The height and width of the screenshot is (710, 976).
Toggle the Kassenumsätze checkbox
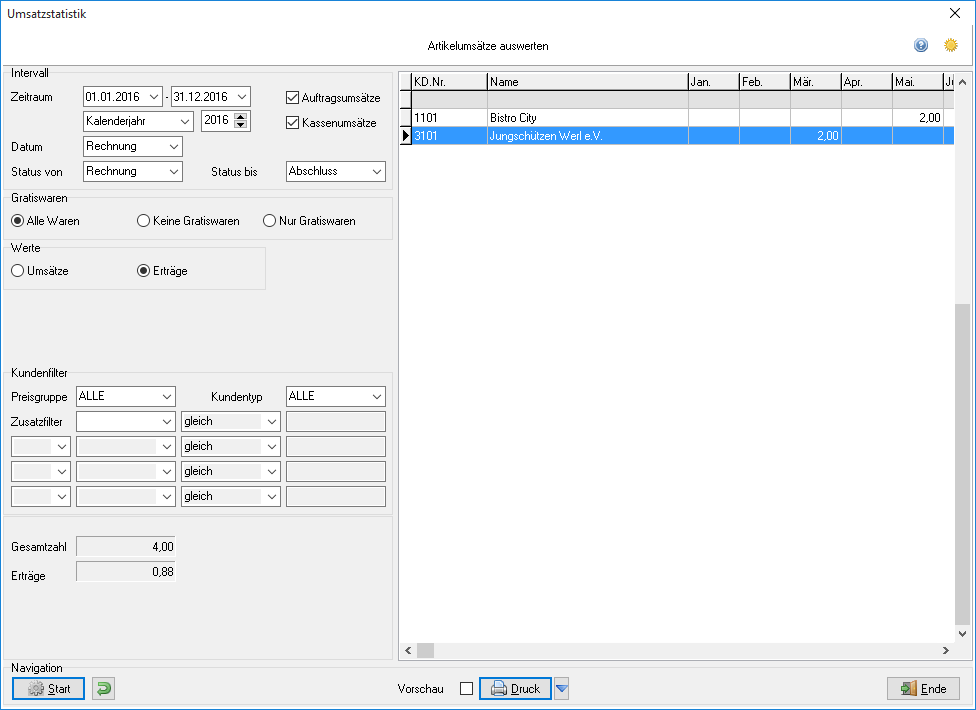(293, 123)
